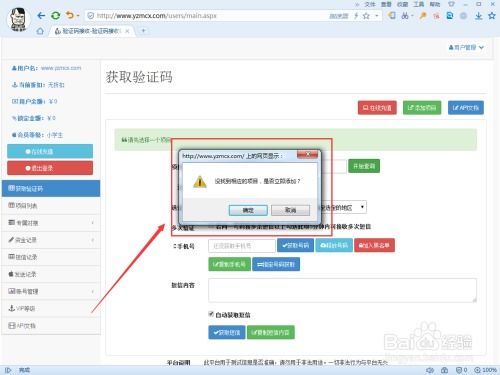Viewport: 500px width, 375px height.
Task: Click the browser back arrow
Action: point(41,15)
